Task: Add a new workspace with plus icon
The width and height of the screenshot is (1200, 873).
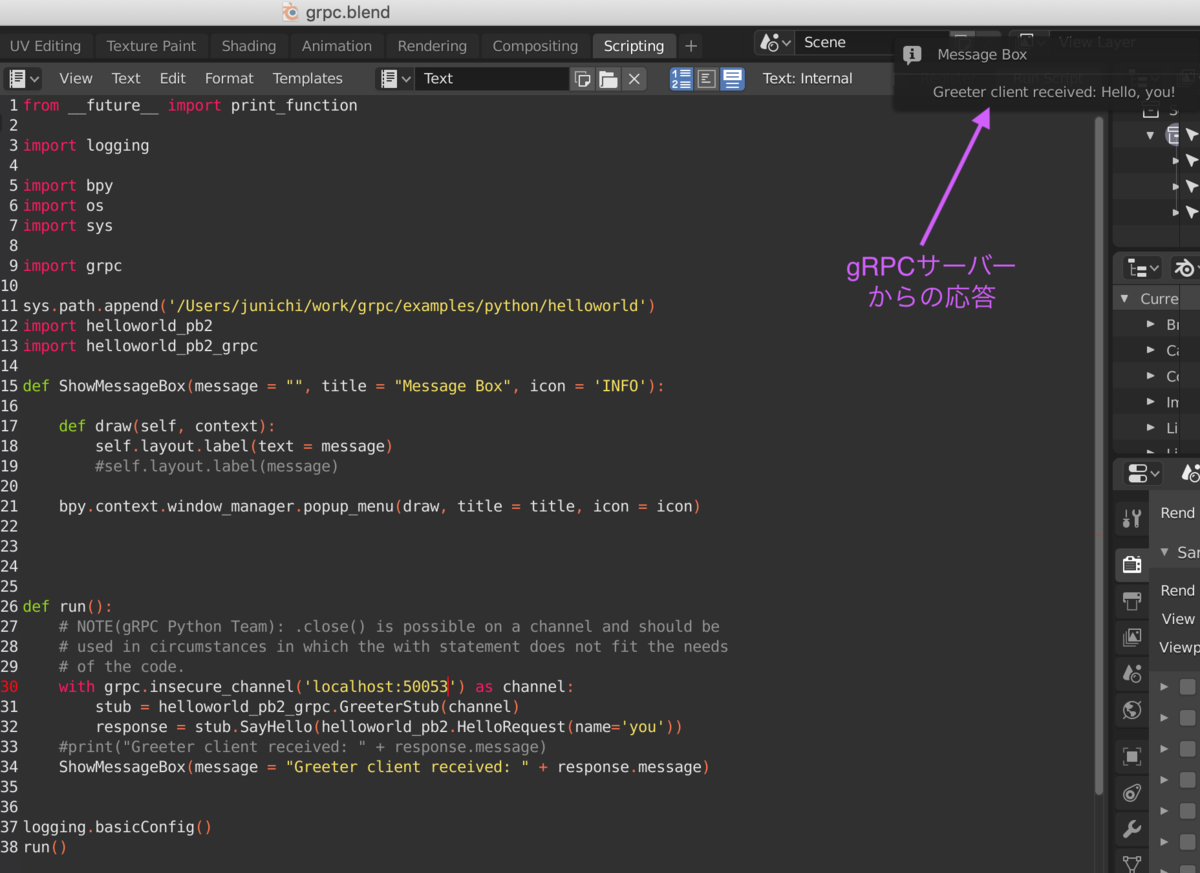Action: [691, 46]
